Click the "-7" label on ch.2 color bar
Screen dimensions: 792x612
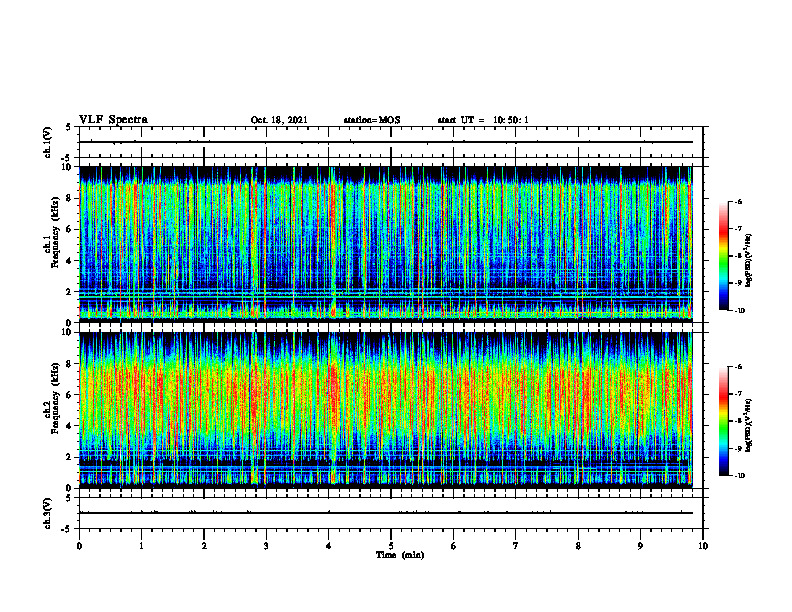pyautogui.click(x=738, y=394)
